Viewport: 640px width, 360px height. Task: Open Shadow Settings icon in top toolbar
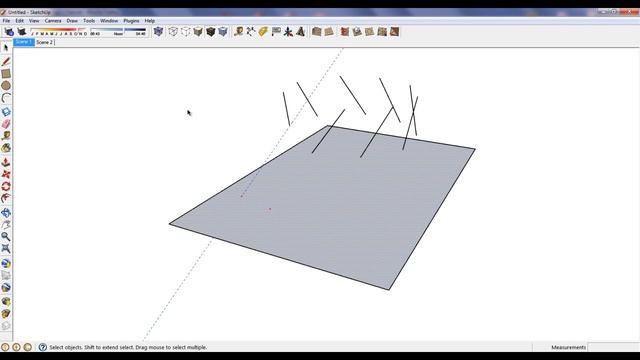(x=9, y=31)
